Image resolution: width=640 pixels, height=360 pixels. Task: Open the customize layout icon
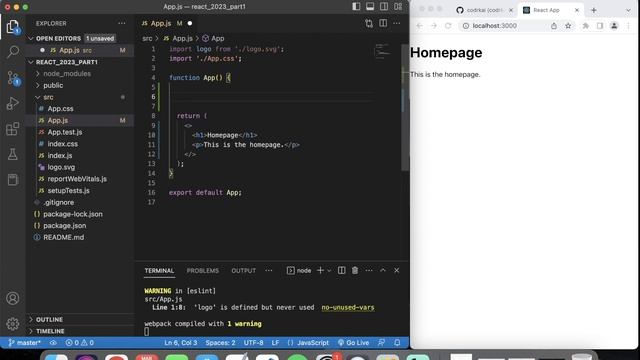click(x=398, y=6)
